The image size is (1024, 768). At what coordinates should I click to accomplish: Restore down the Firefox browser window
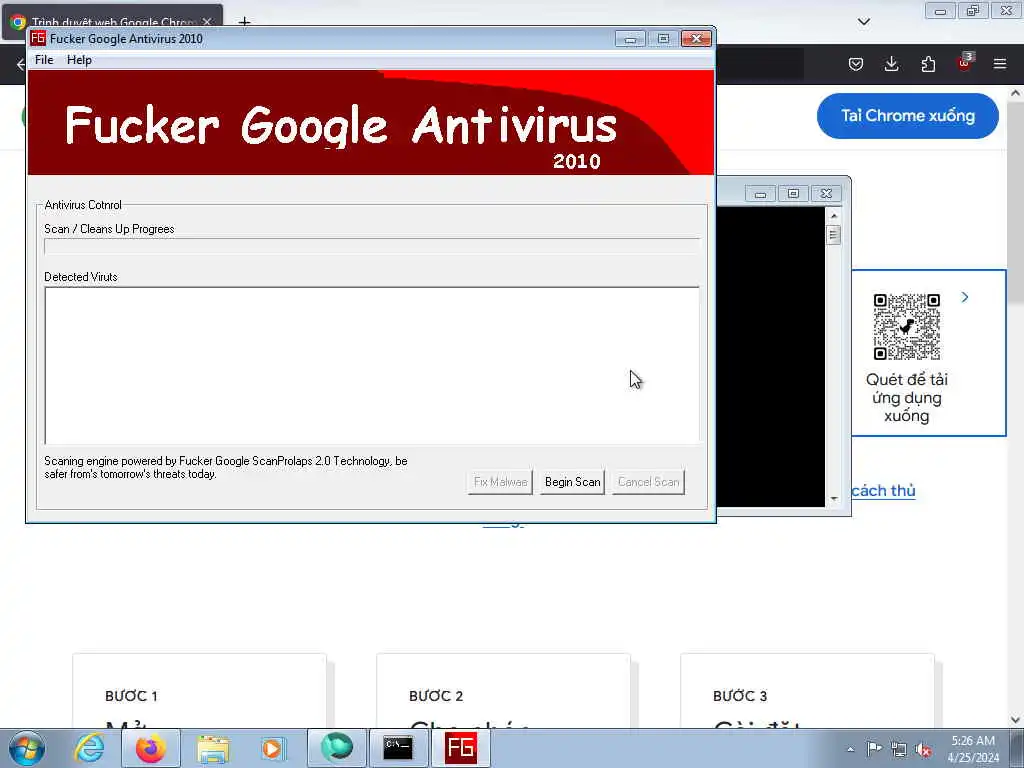click(x=973, y=11)
